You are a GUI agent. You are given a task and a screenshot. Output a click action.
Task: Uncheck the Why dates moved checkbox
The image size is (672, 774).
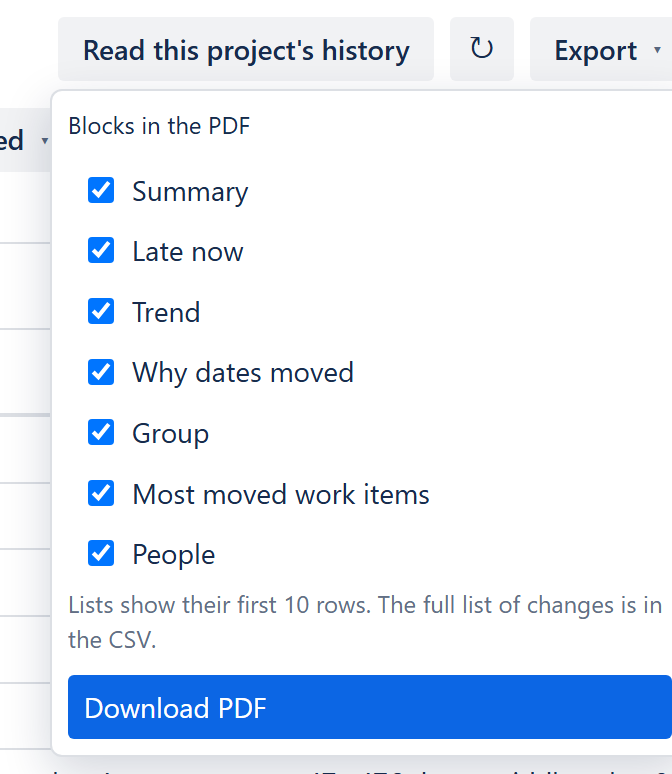101,372
